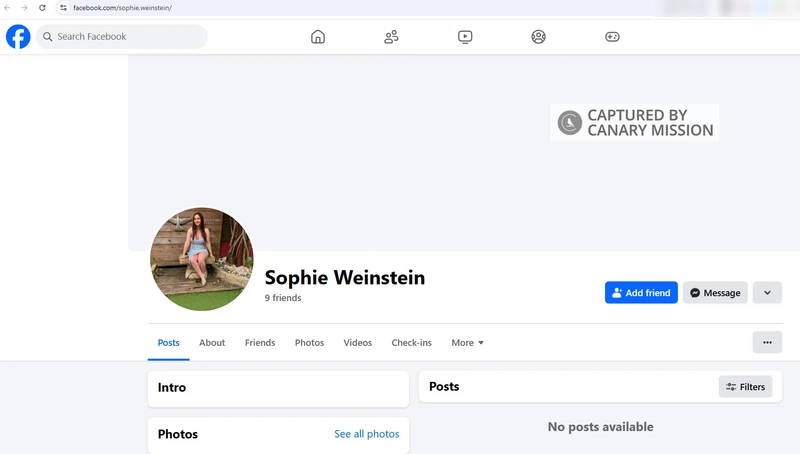Click the See all photos link
This screenshot has width=800, height=454.
click(x=367, y=434)
